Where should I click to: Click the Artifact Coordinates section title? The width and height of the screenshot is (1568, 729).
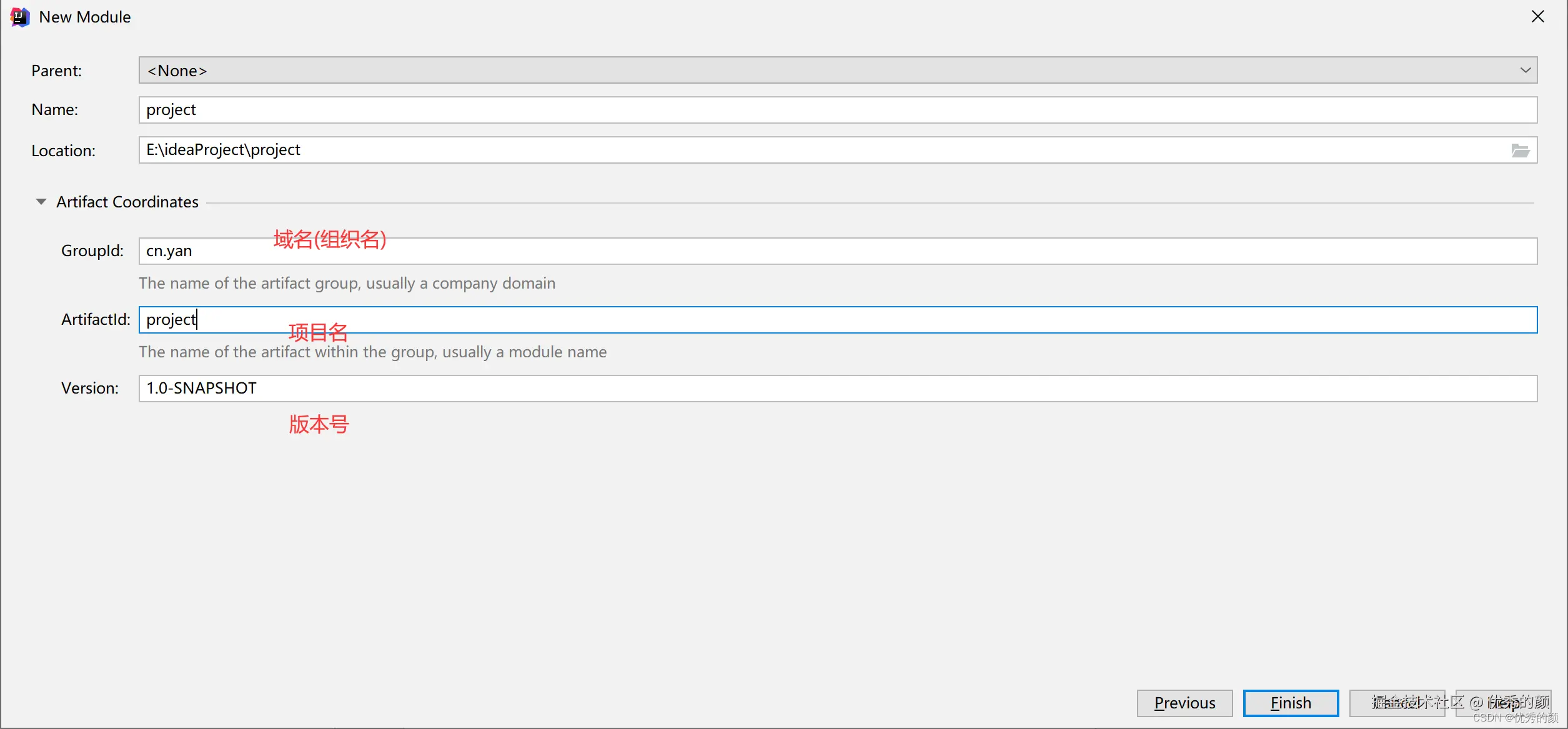(127, 202)
